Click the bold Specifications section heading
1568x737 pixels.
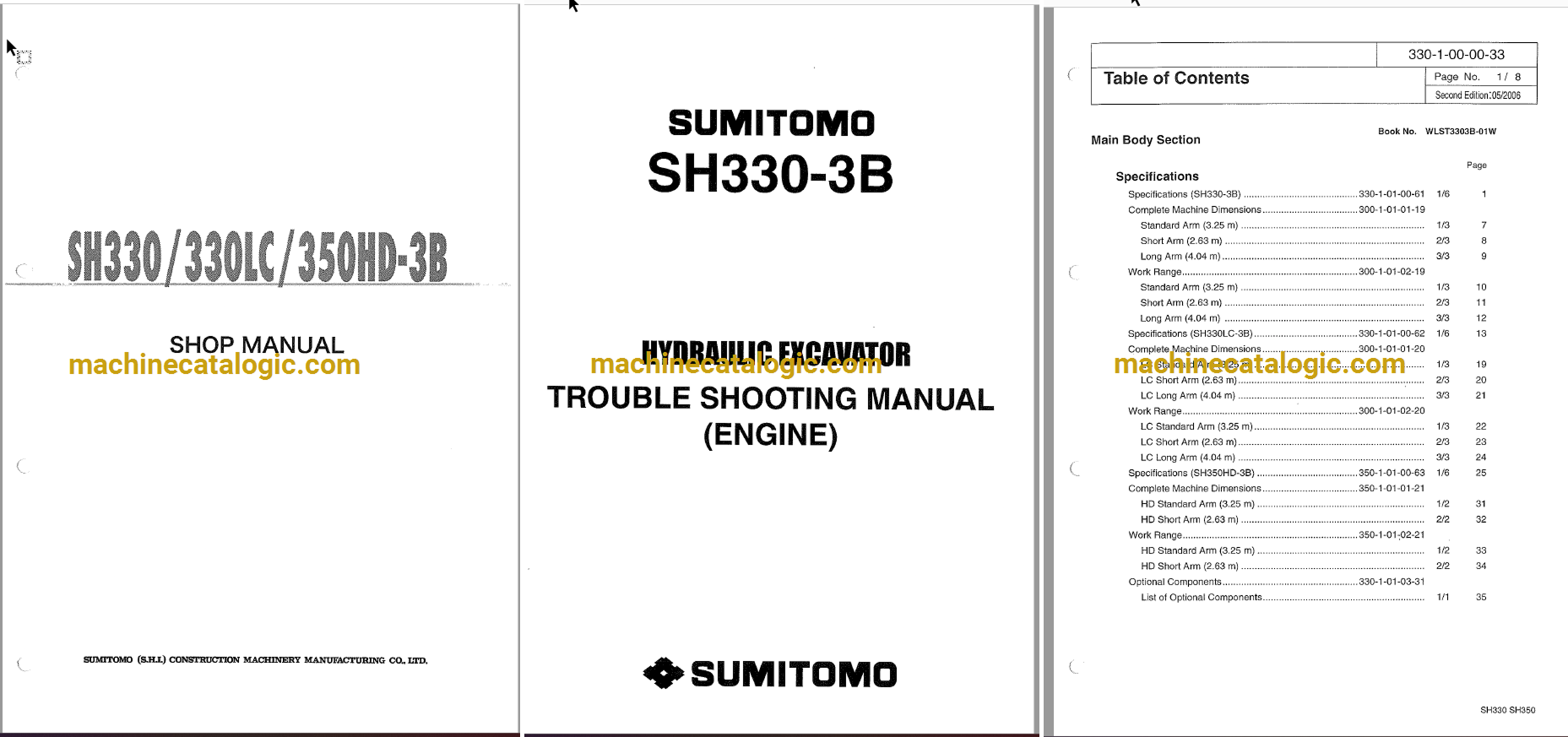(1157, 176)
